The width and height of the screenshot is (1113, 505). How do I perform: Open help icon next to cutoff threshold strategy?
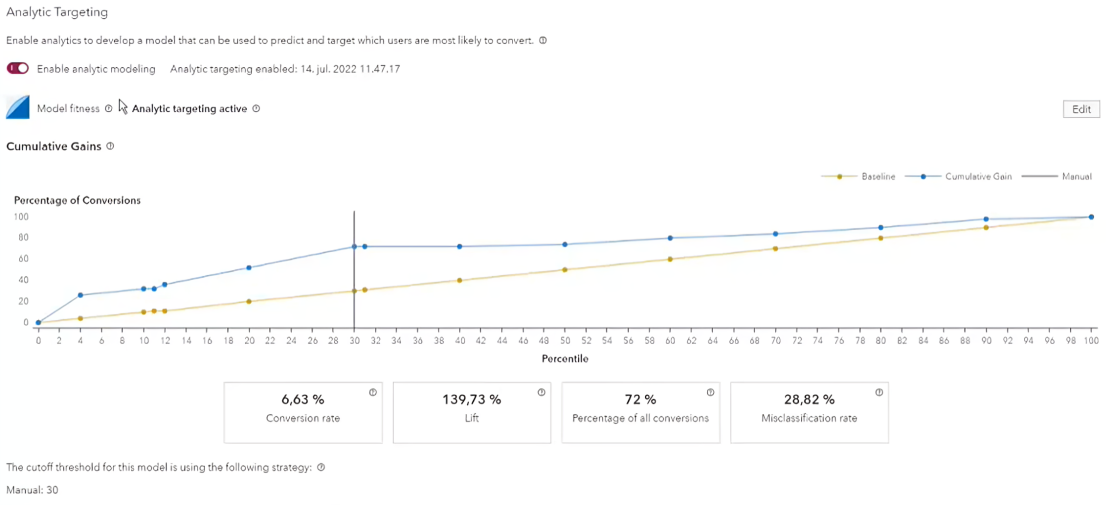pos(321,467)
